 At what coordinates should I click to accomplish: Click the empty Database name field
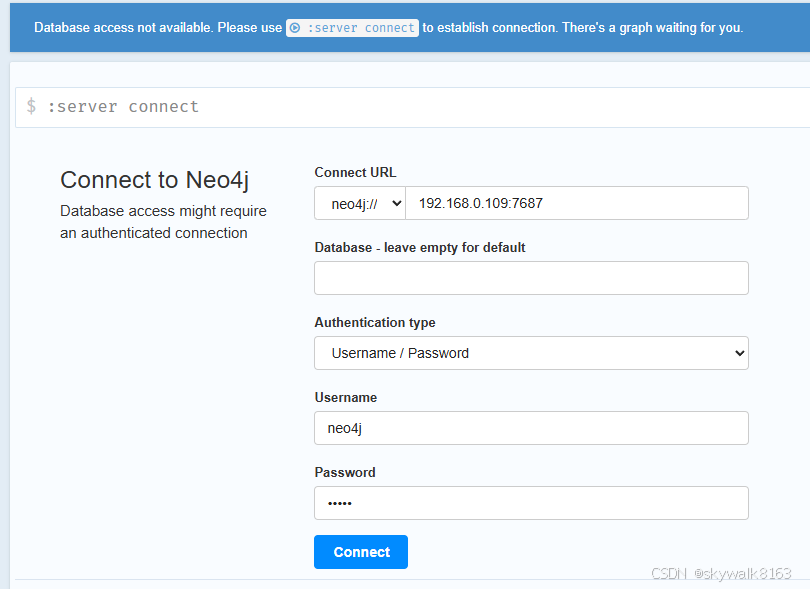coord(532,278)
